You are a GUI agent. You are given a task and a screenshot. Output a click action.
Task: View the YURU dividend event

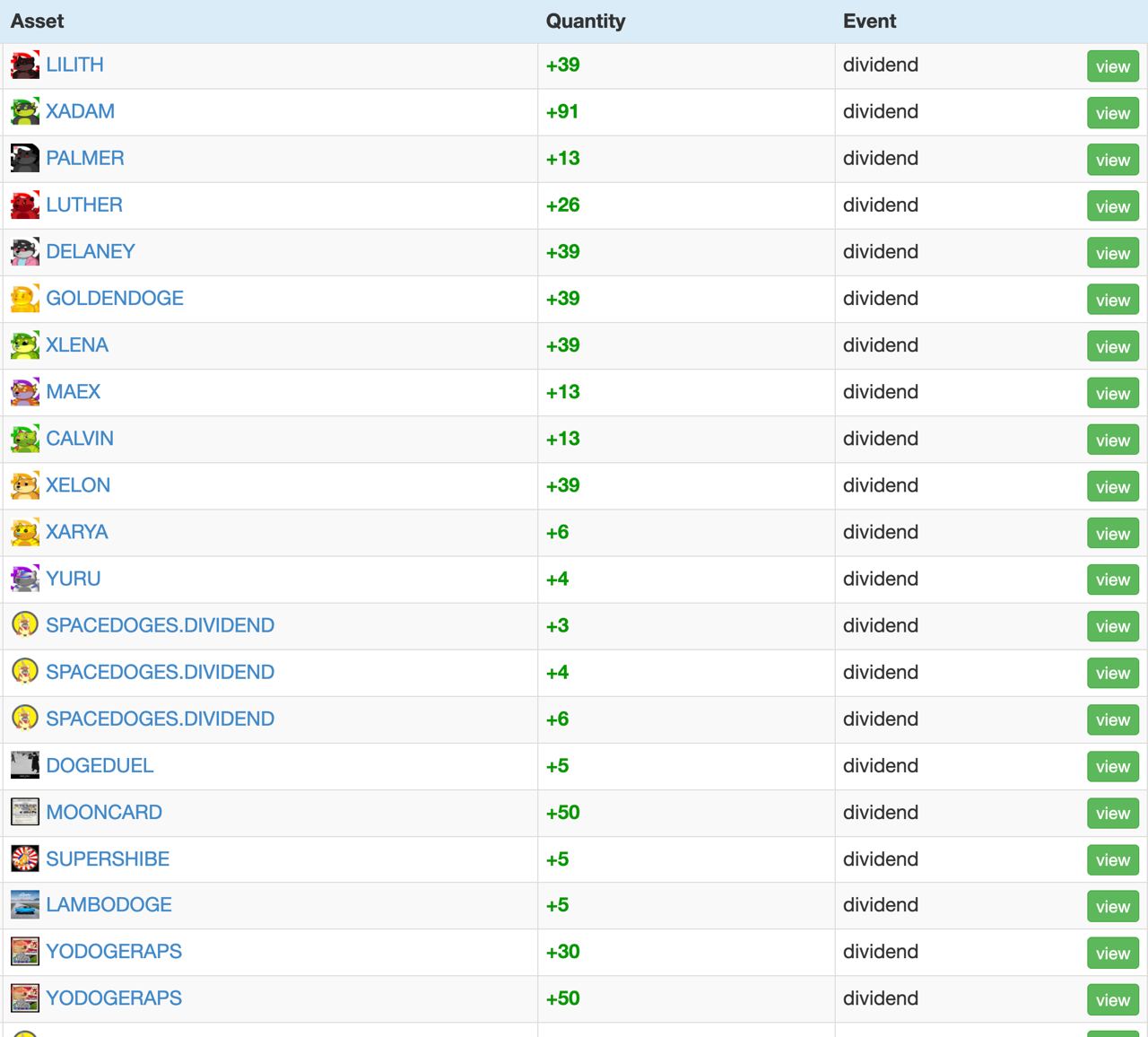pyautogui.click(x=1113, y=579)
